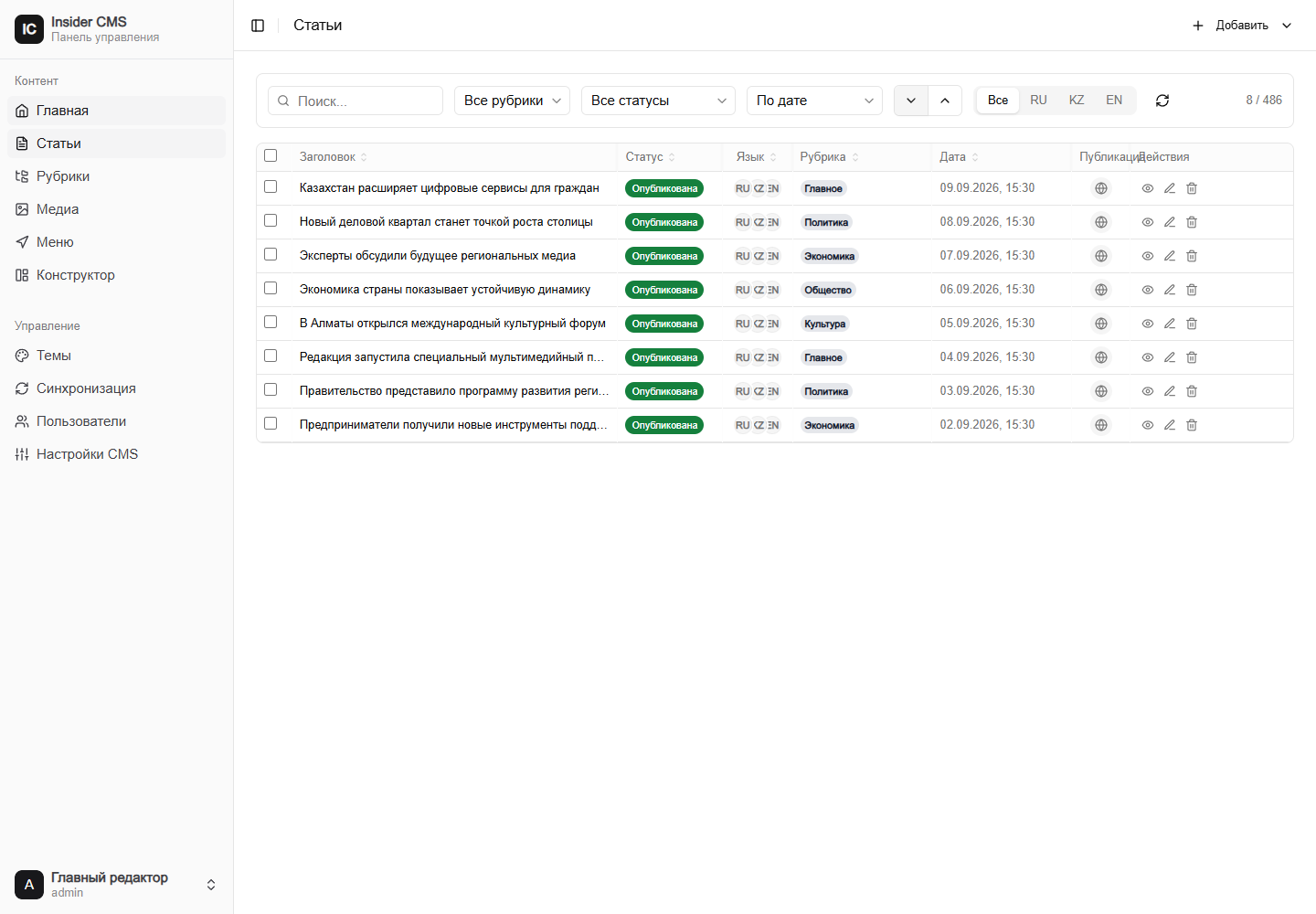Expand the chevron beside Добавить
1316x914 pixels.
pyautogui.click(x=1287, y=26)
